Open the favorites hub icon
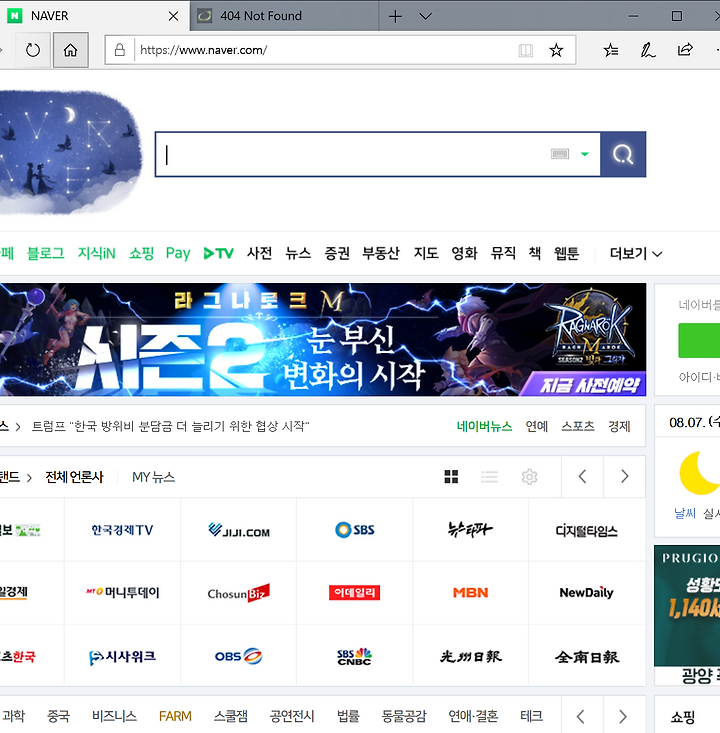 click(x=611, y=50)
